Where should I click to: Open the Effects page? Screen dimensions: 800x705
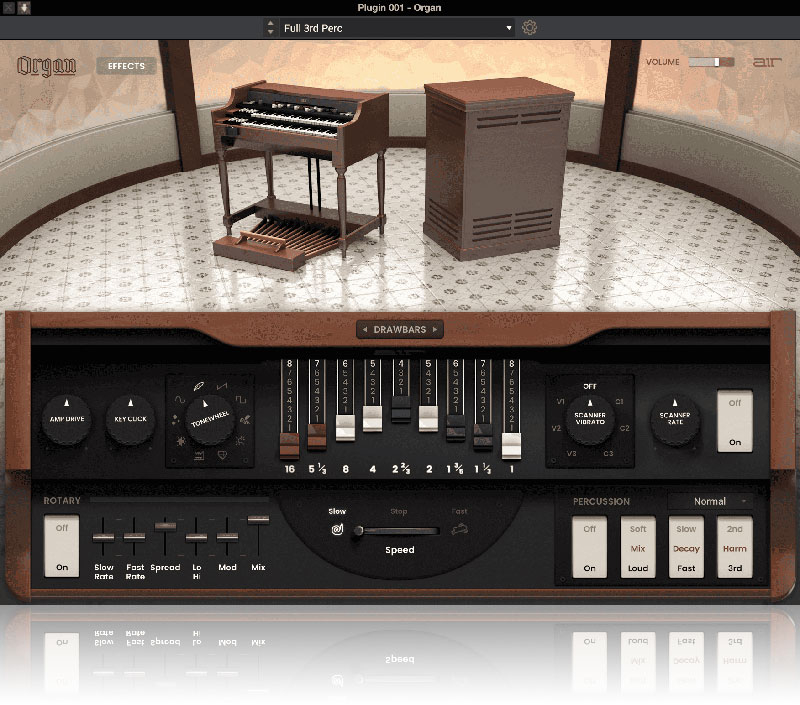pos(126,66)
